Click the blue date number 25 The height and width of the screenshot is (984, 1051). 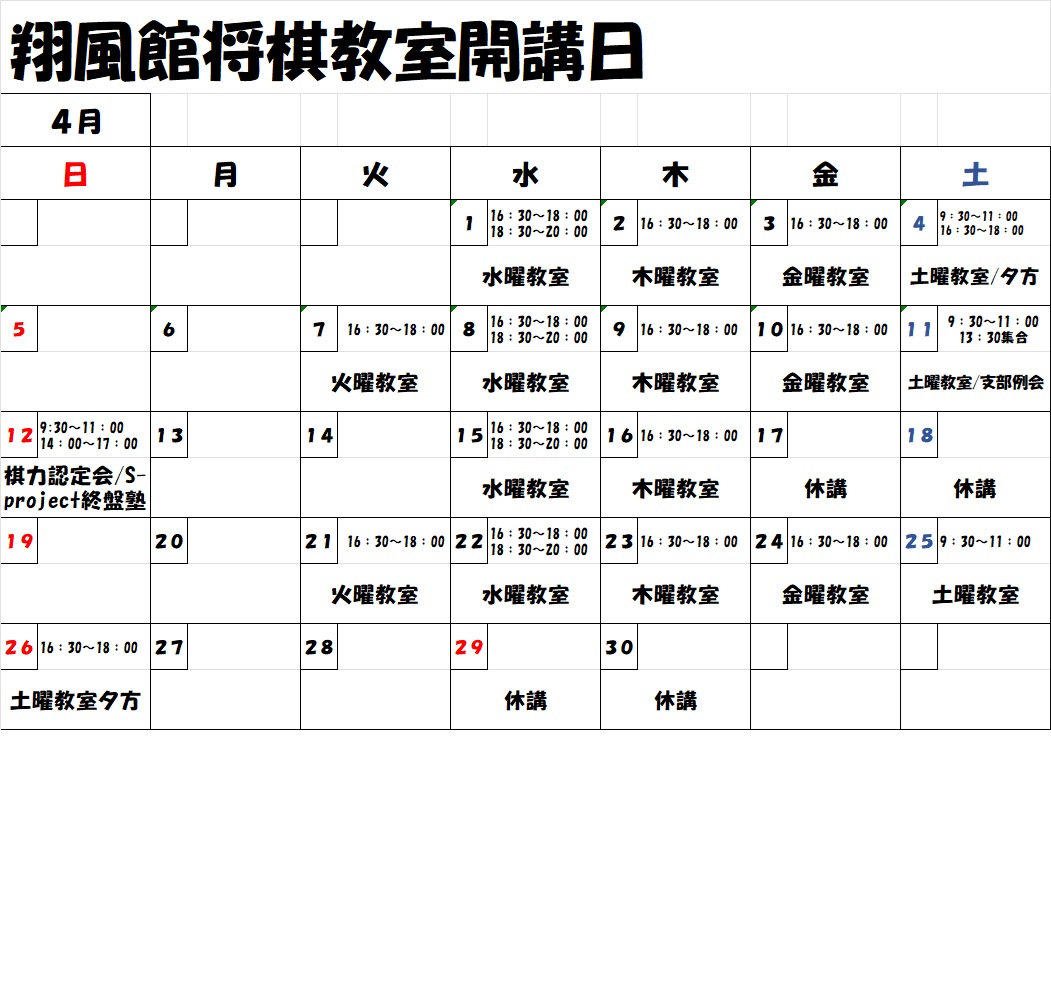919,541
